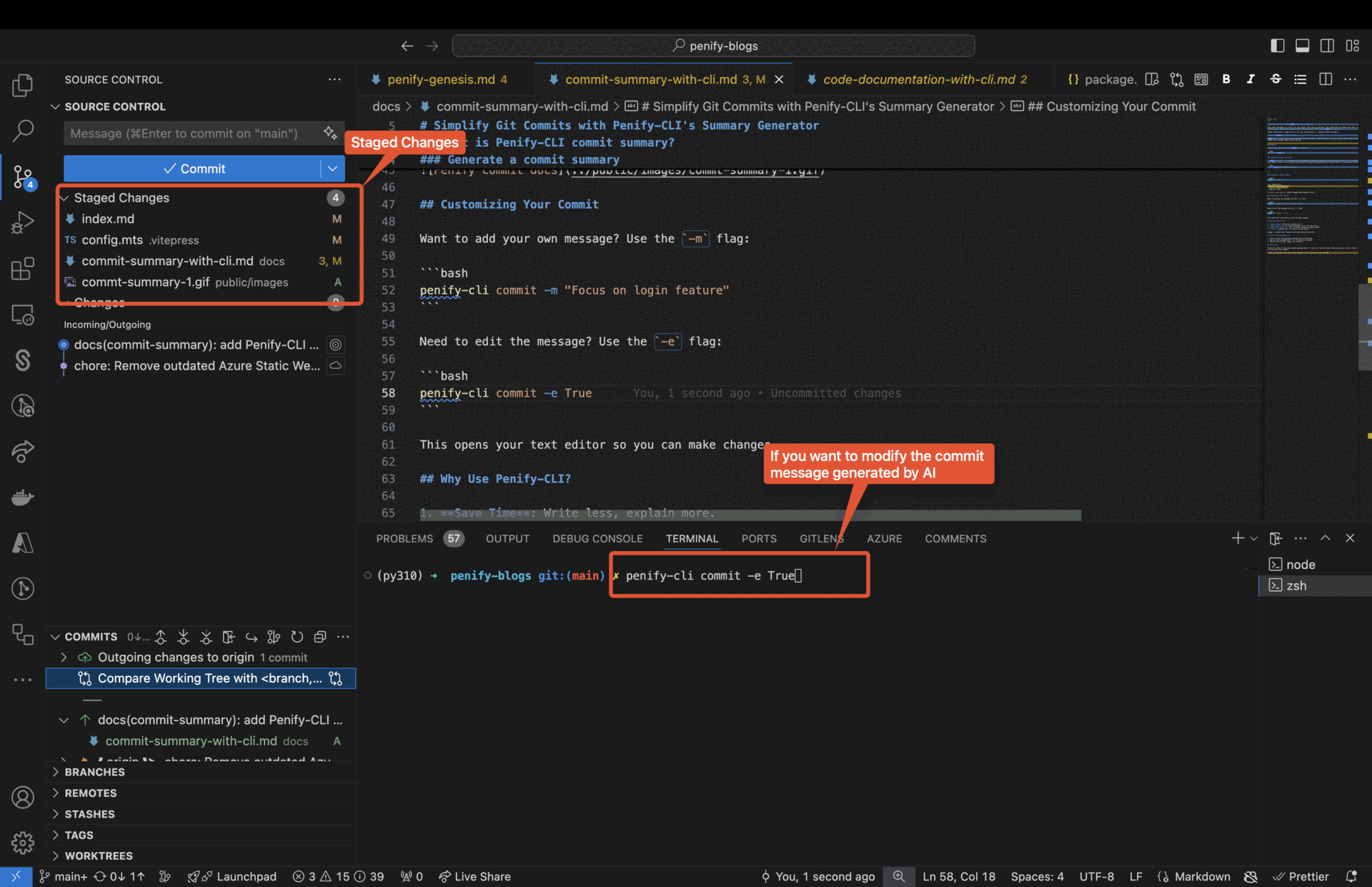Open the OUTPUT panel tab
This screenshot has height=887, width=1372.
tap(507, 538)
